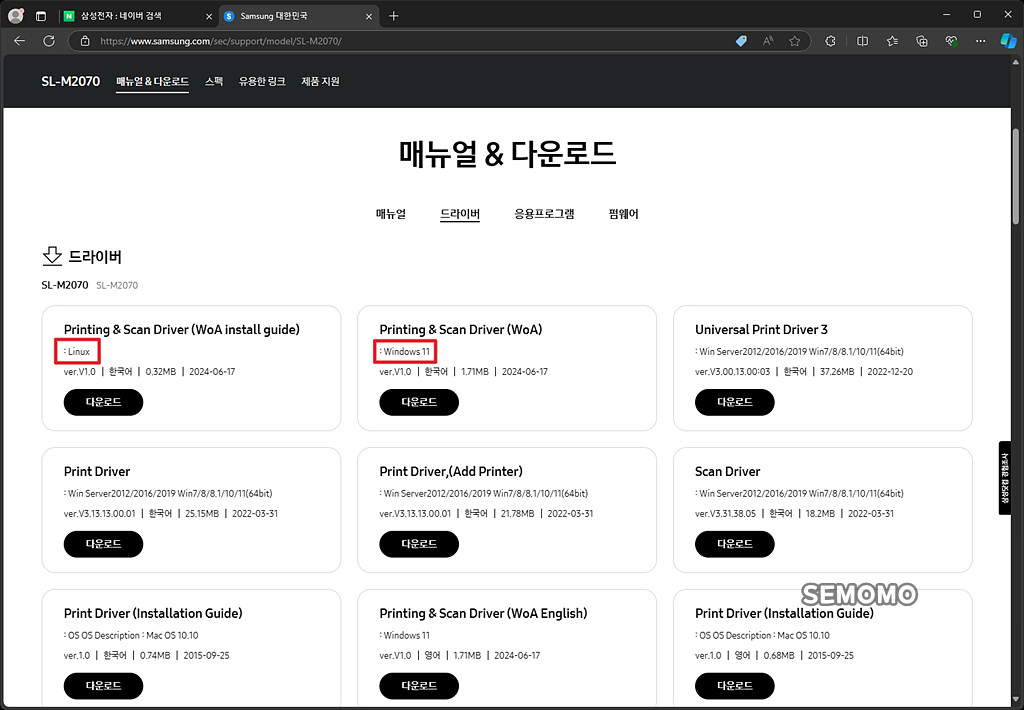This screenshot has width=1024, height=710.
Task: Click the download arrow icon beside 드라이버
Action: (52, 256)
